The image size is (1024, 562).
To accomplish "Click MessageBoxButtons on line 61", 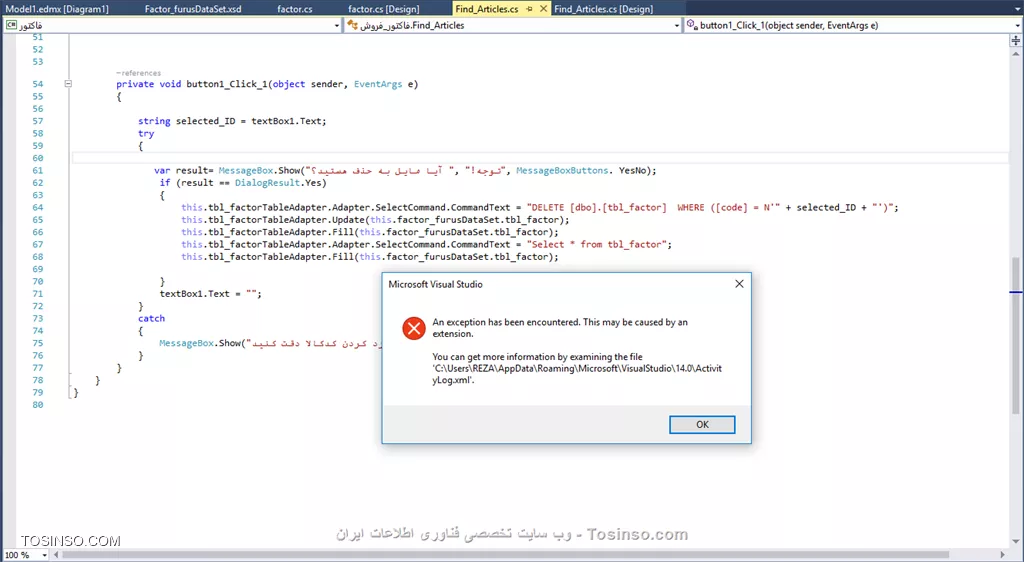I will [x=562, y=170].
